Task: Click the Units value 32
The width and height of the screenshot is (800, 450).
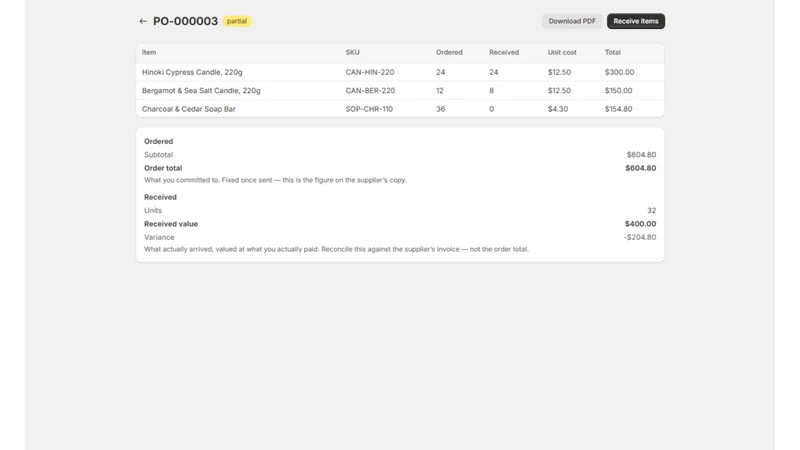Action: point(652,210)
